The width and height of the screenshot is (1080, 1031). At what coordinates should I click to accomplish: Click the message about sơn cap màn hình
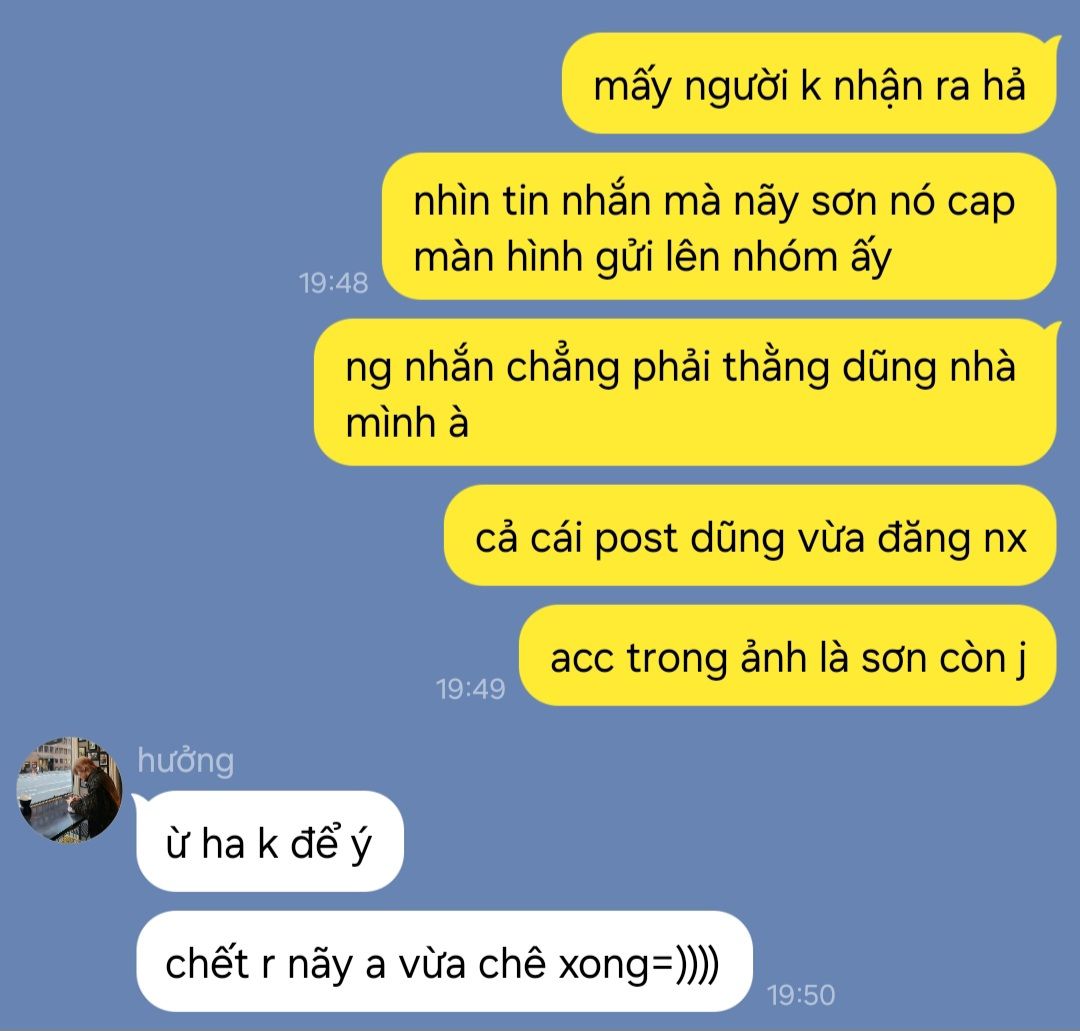[x=718, y=227]
